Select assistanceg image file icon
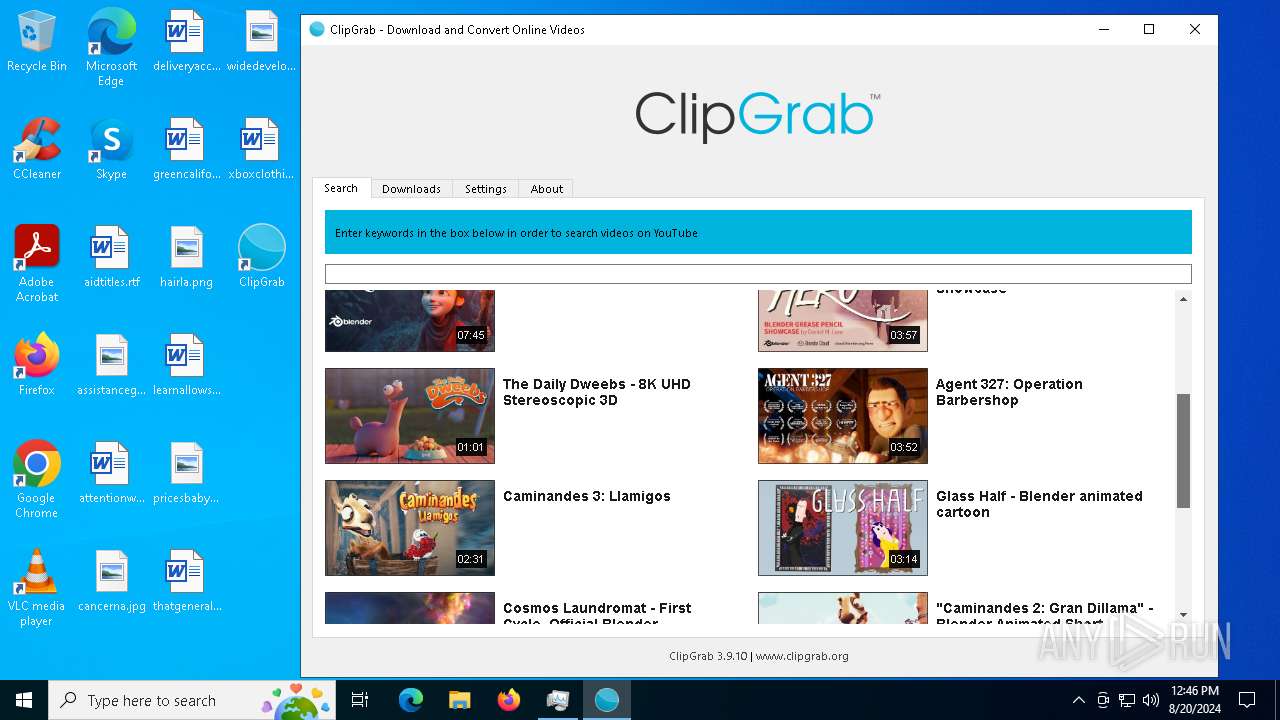Viewport: 1280px width, 720px height. pos(111,365)
